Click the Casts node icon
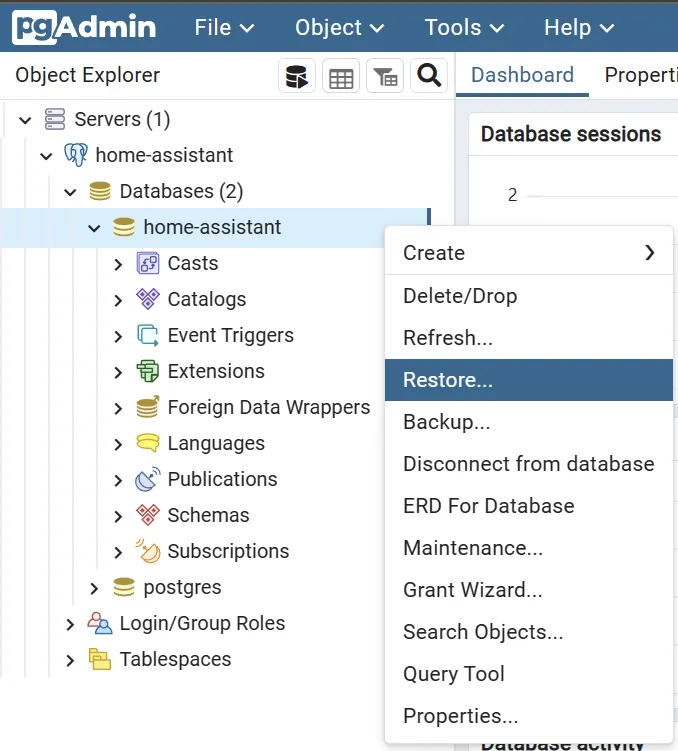This screenshot has width=678, height=751. coord(148,264)
